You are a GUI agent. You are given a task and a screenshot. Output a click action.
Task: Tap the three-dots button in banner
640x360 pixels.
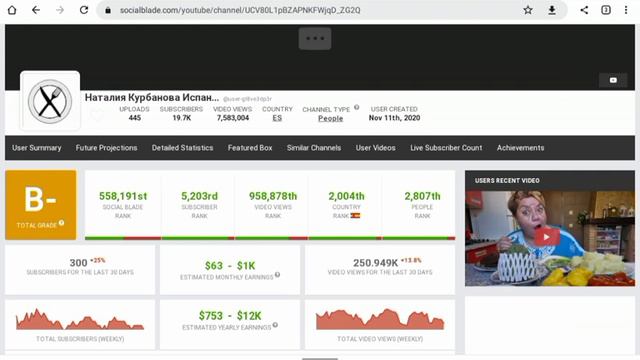click(x=315, y=38)
